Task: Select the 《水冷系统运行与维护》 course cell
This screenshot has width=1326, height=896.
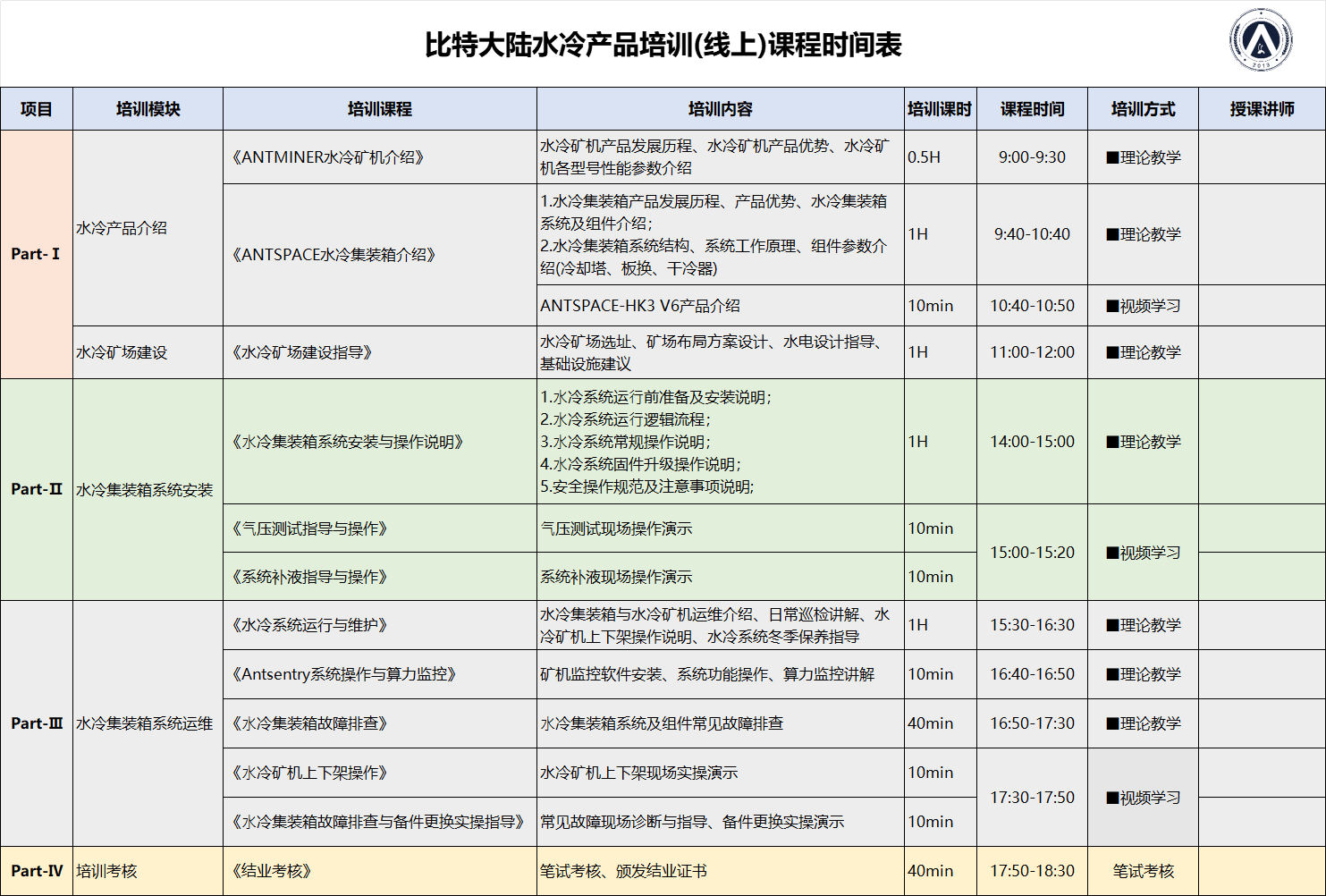Action: [x=380, y=625]
